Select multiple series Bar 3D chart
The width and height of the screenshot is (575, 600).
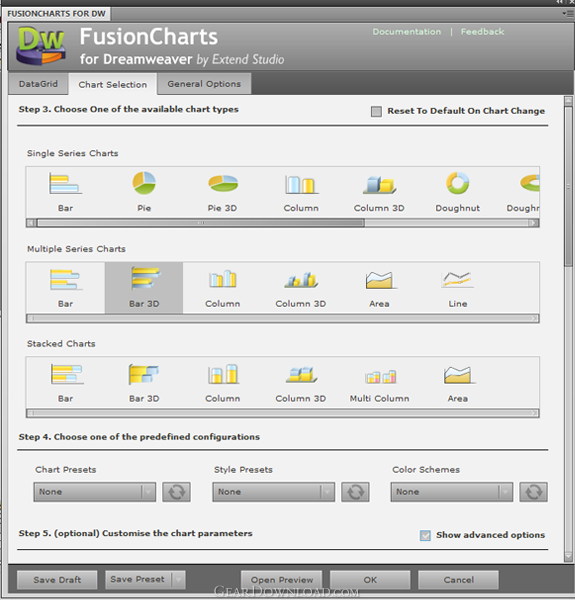(144, 288)
